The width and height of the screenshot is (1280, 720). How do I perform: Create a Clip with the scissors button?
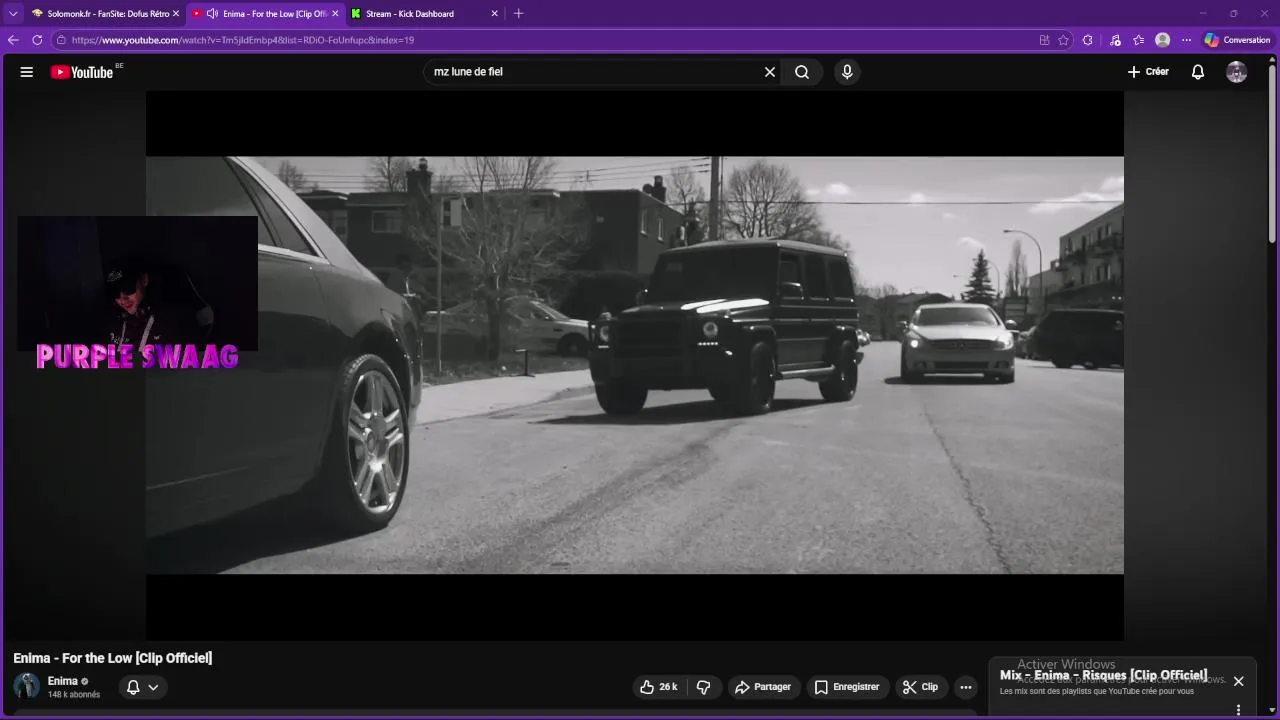(920, 687)
